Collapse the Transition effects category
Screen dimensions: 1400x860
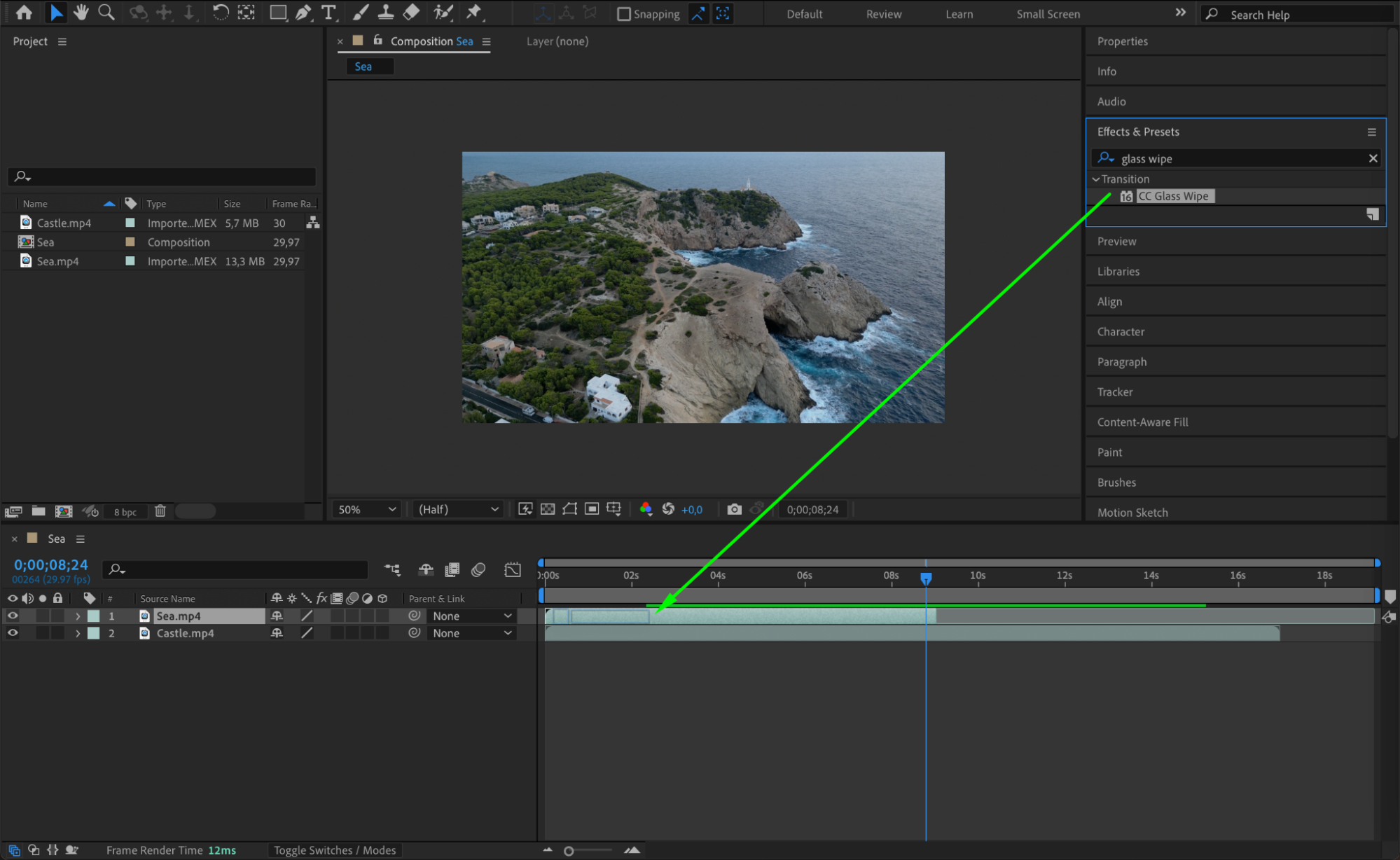pyautogui.click(x=1095, y=179)
